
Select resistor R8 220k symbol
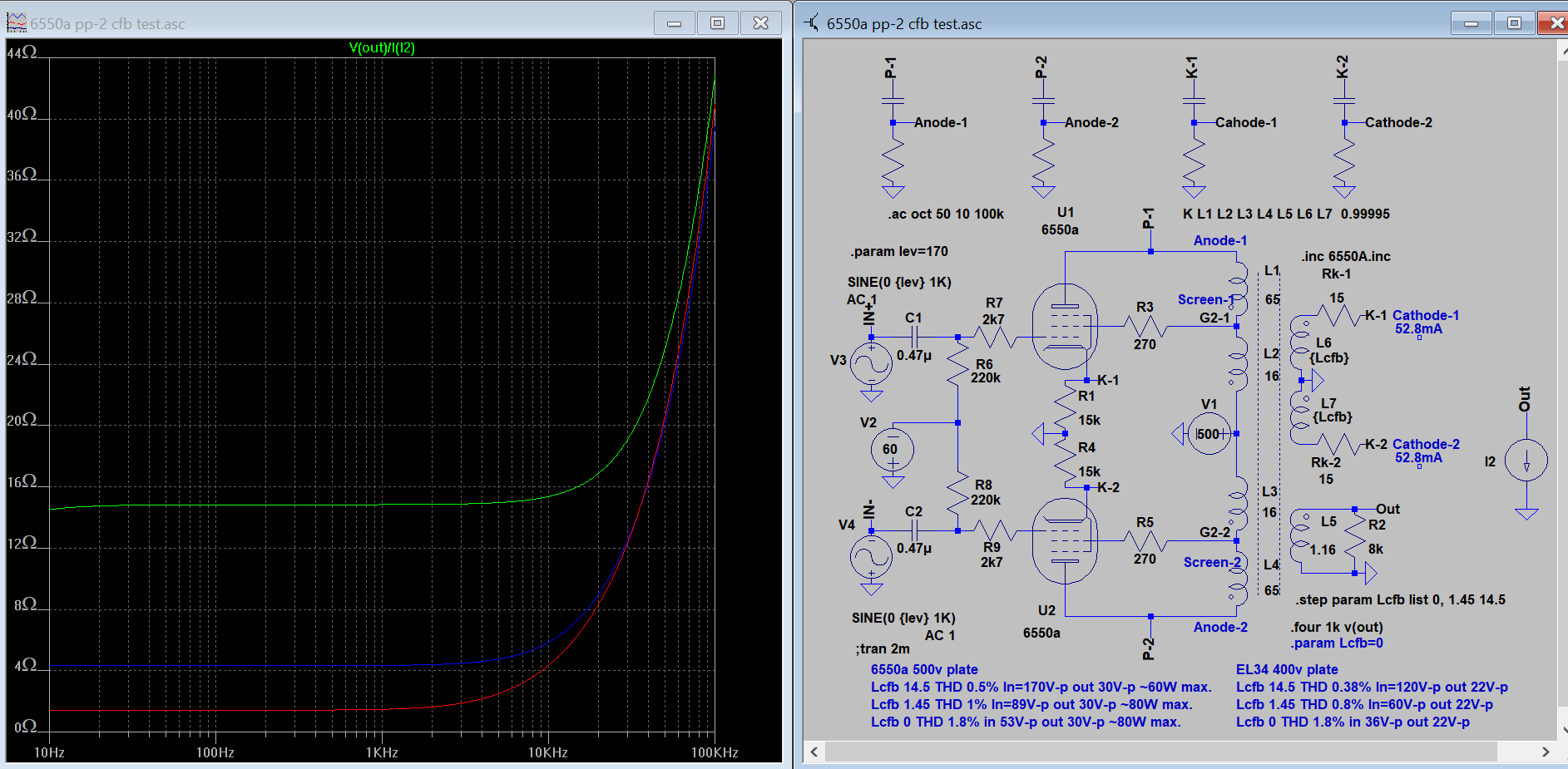click(958, 491)
